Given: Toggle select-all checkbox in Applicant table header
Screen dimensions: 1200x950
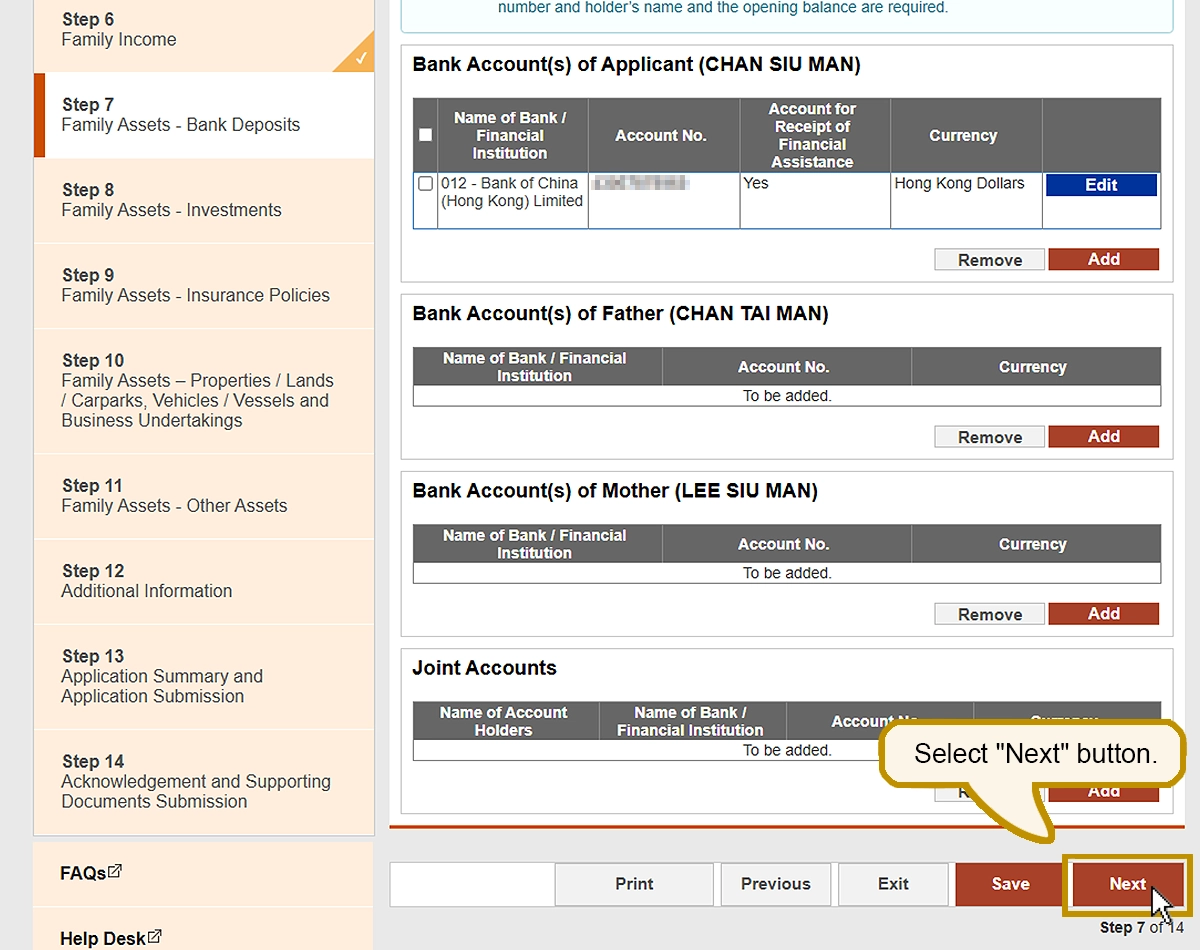Looking at the screenshot, I should pos(425,135).
